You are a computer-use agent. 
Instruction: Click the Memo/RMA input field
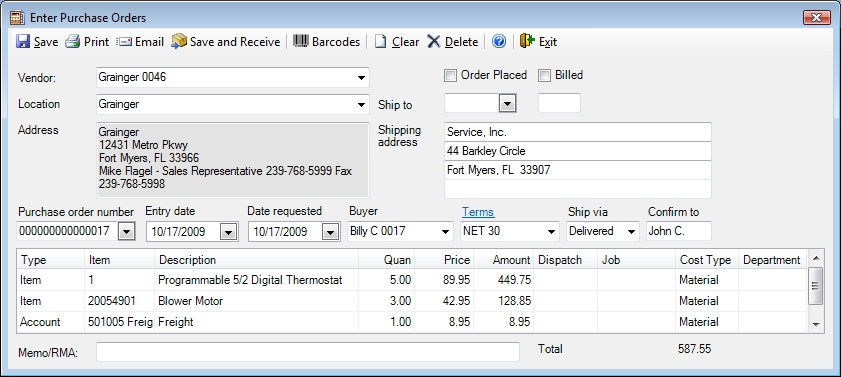point(308,352)
